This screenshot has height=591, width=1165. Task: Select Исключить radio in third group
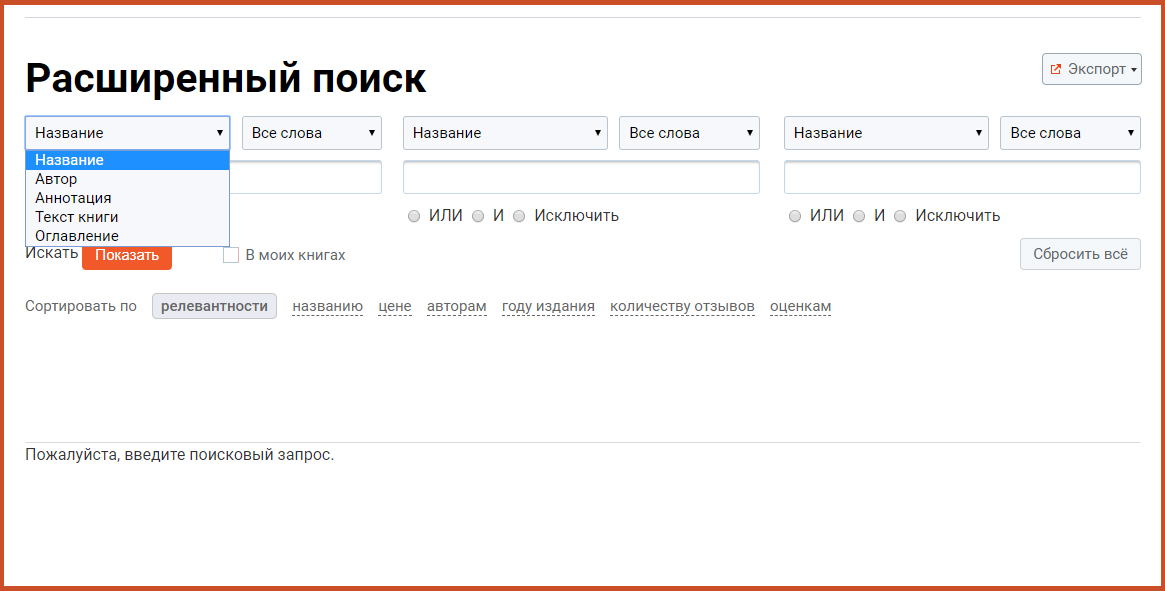[900, 216]
